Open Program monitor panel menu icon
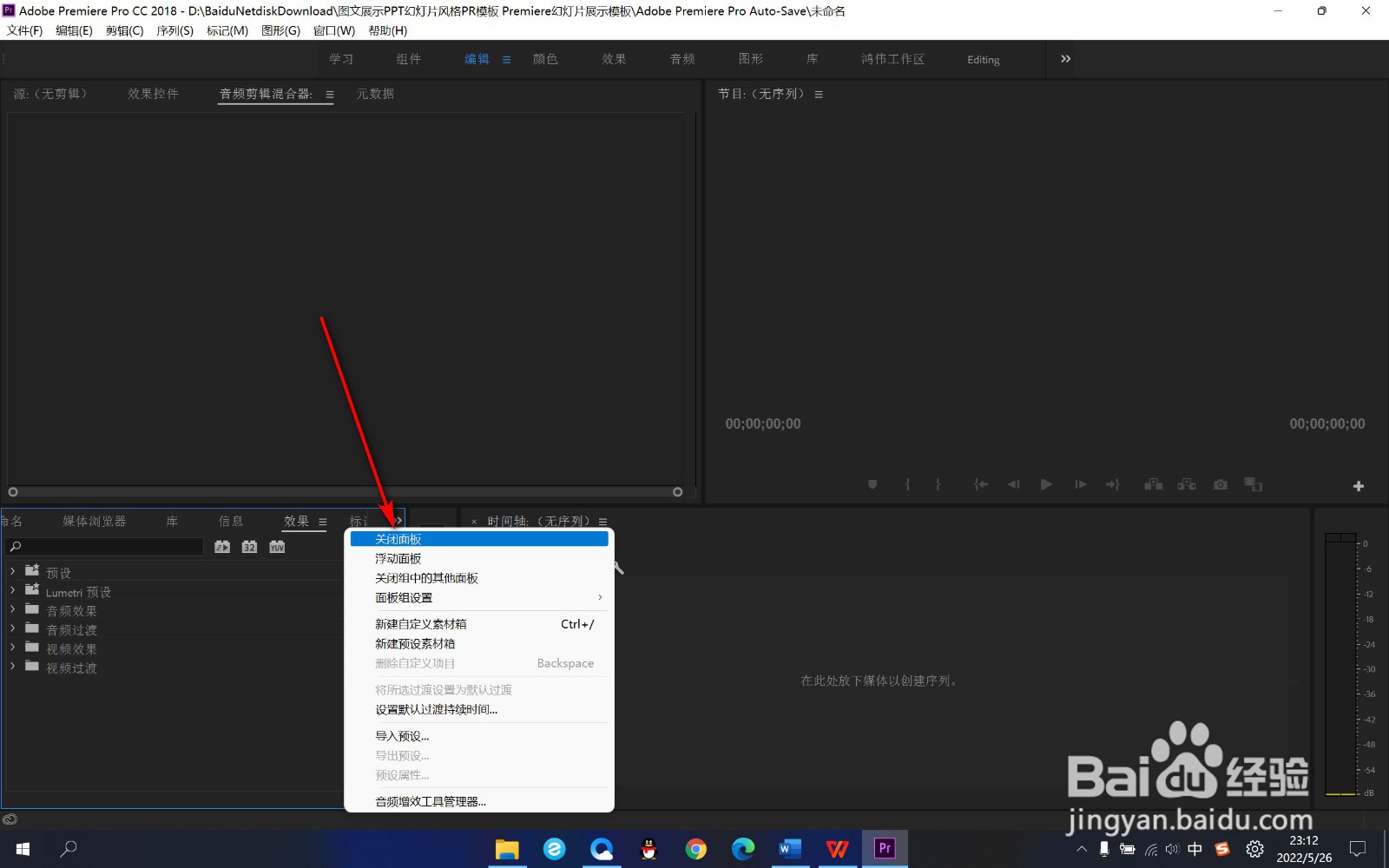This screenshot has height=868, width=1389. coord(819,95)
